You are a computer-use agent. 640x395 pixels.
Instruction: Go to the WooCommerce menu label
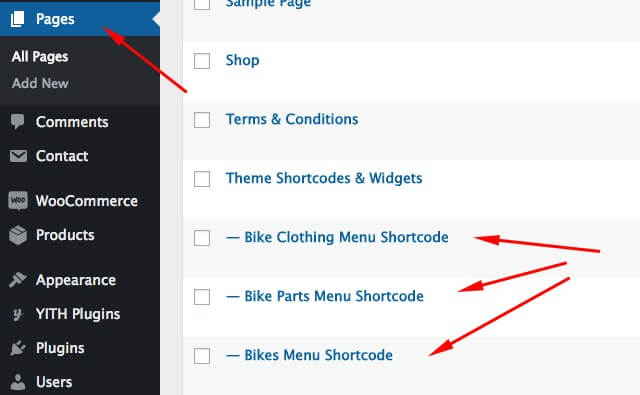pyautogui.click(x=87, y=201)
